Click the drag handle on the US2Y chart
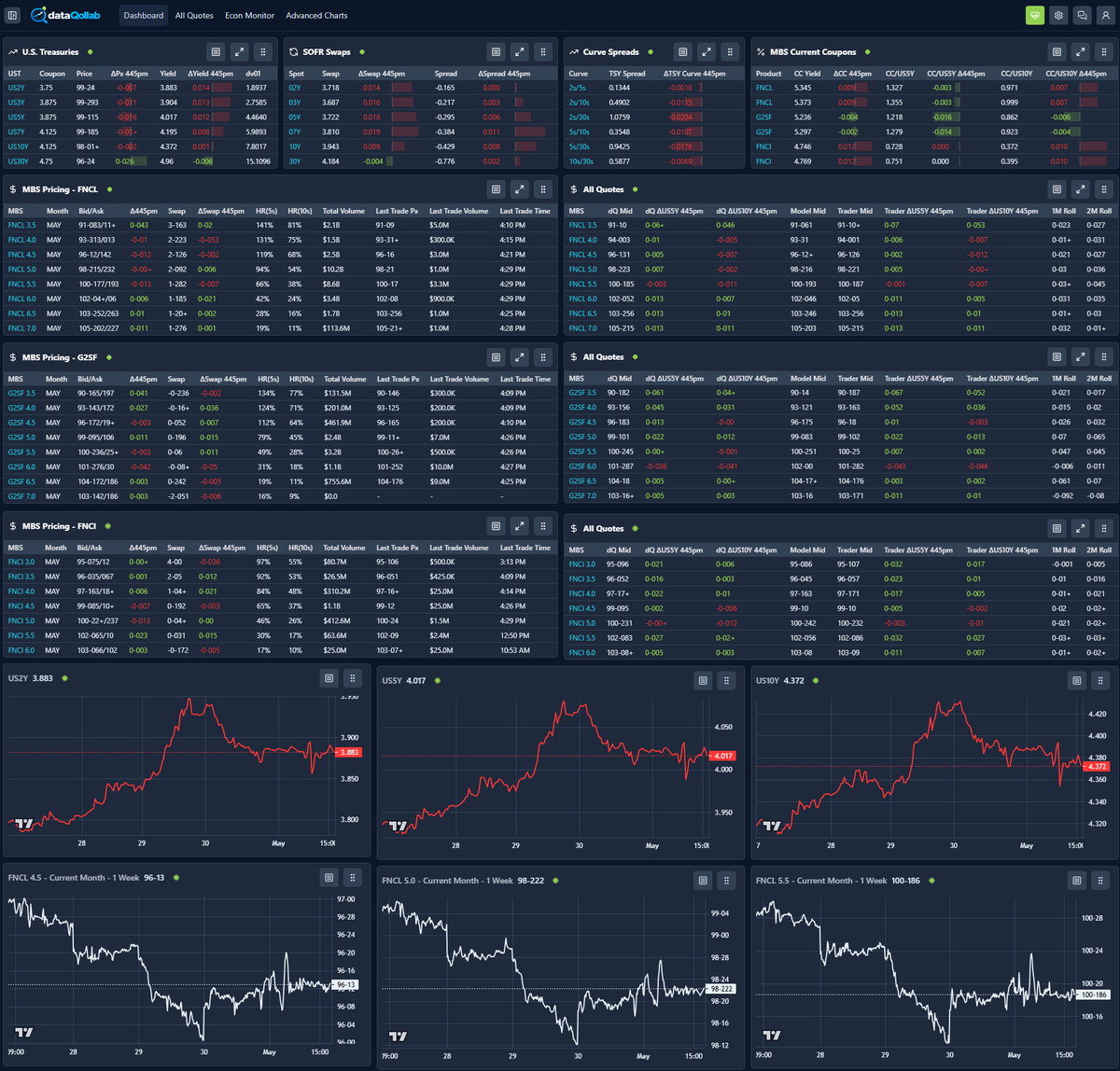 click(x=352, y=678)
